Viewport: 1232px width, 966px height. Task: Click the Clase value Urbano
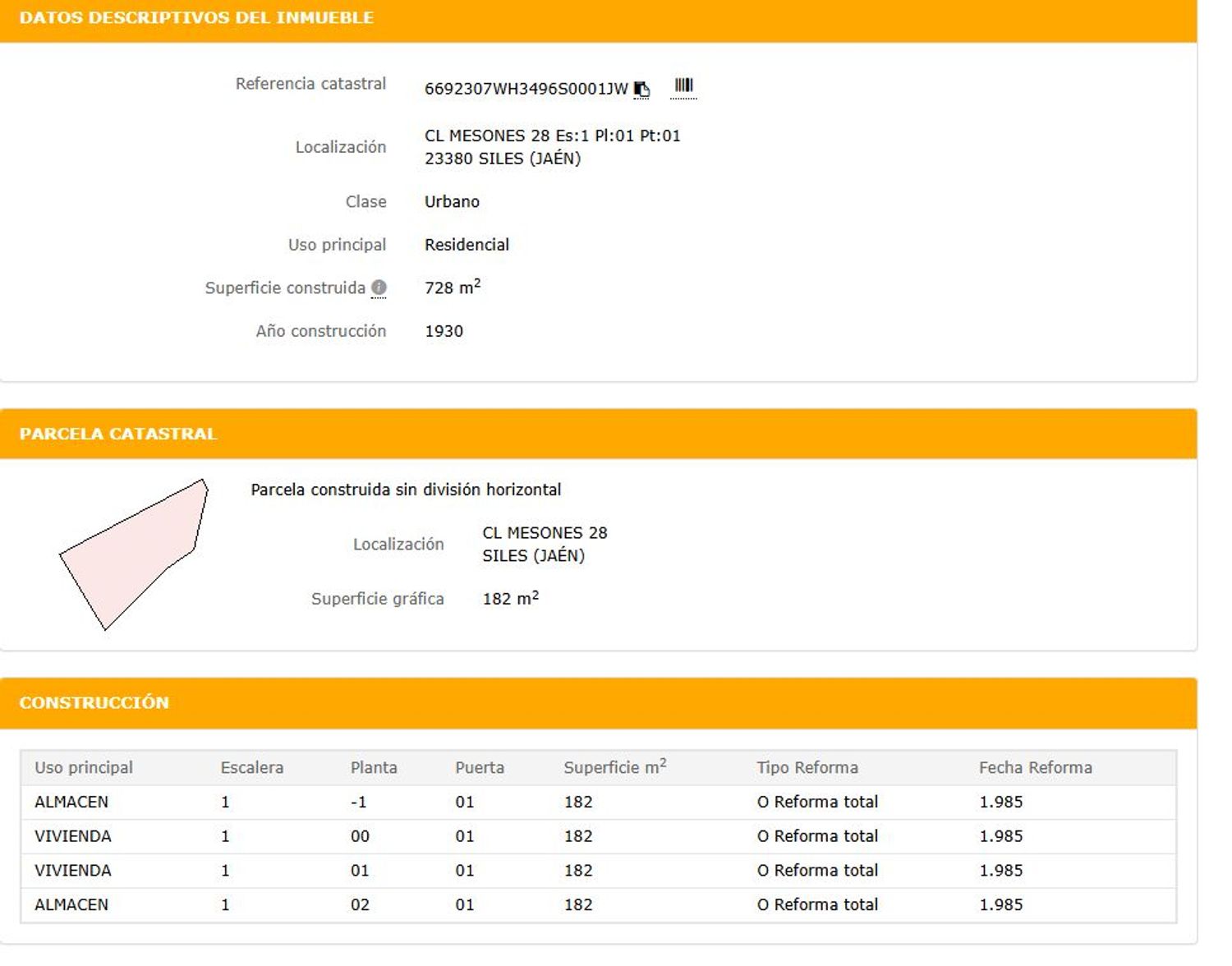coord(452,202)
